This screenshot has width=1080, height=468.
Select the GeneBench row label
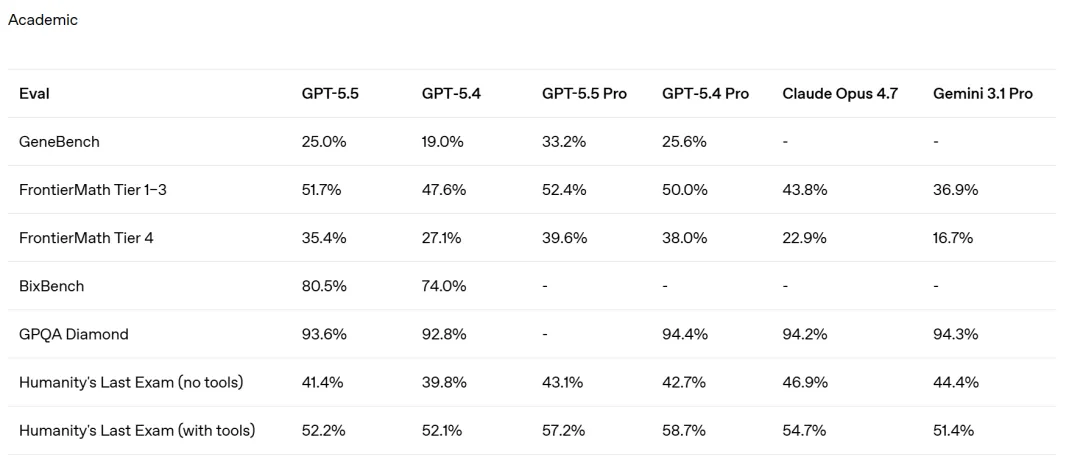[x=59, y=142]
